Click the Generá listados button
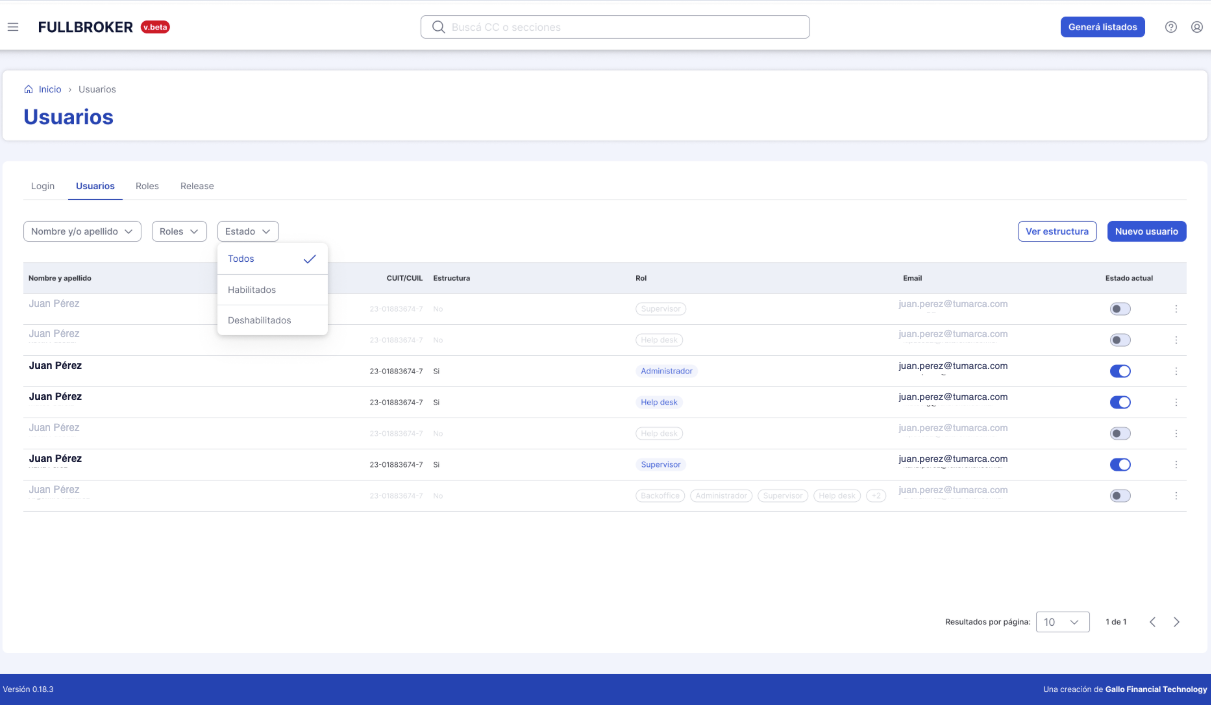1211x705 pixels. [1103, 27]
